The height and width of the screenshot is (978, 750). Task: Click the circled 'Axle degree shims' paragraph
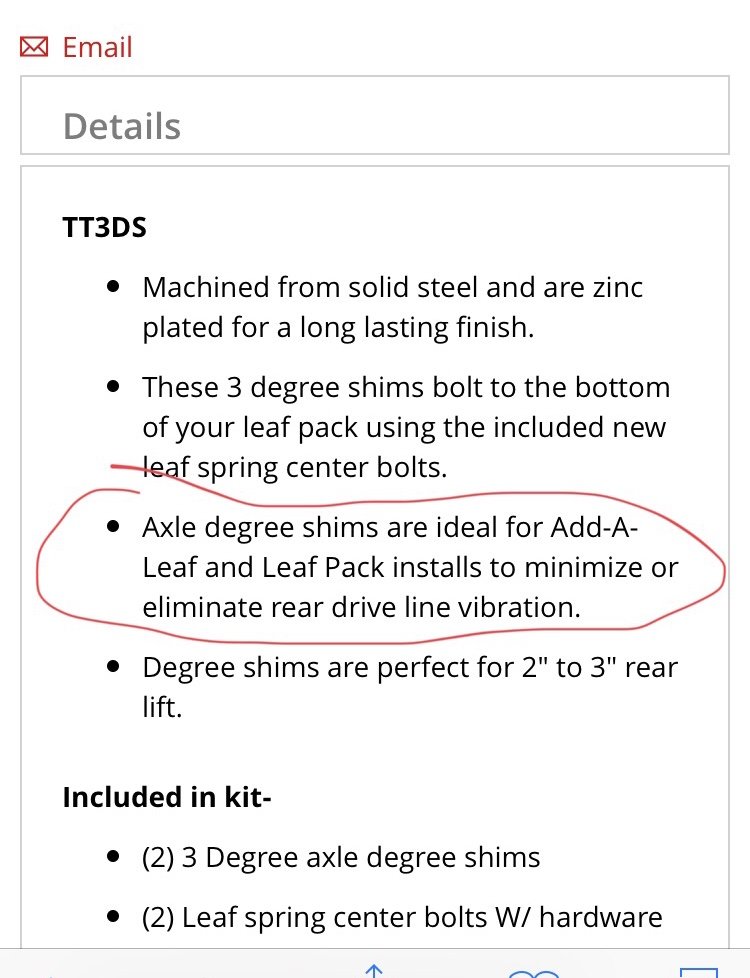(410, 567)
